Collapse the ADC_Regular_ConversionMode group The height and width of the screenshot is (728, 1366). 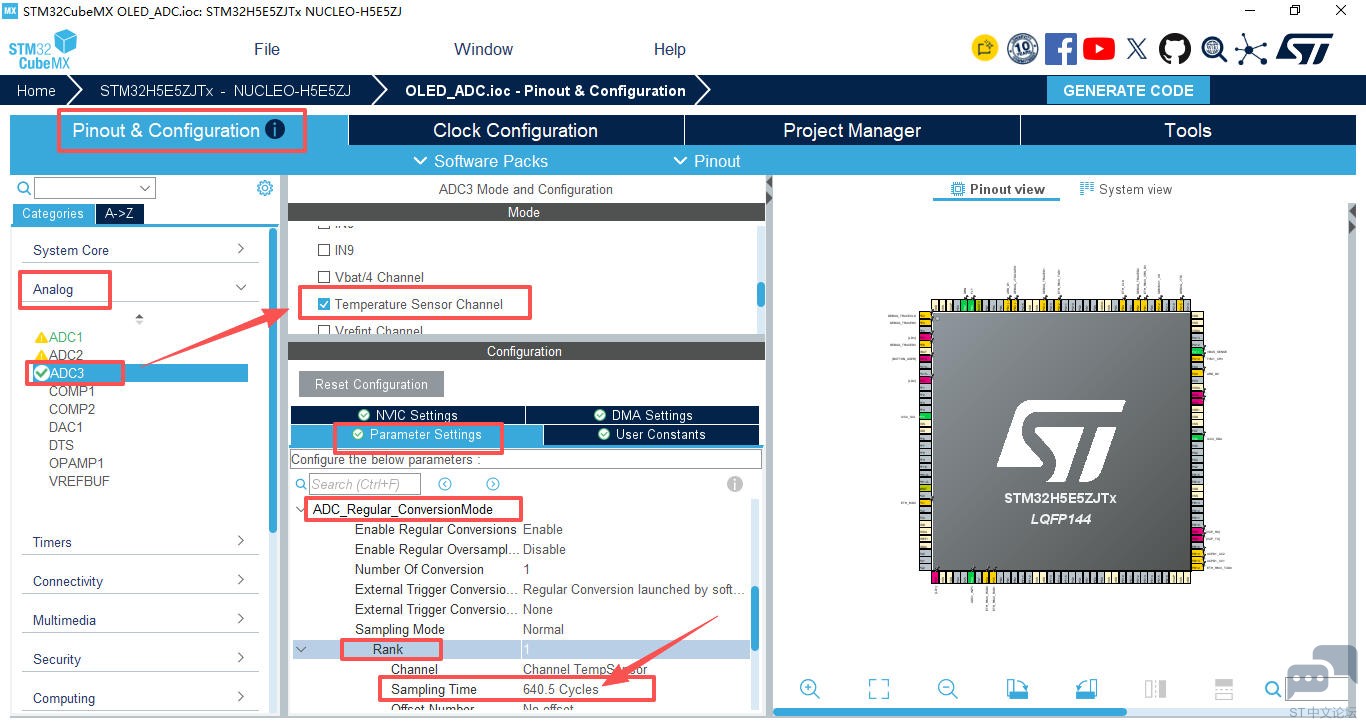click(302, 510)
